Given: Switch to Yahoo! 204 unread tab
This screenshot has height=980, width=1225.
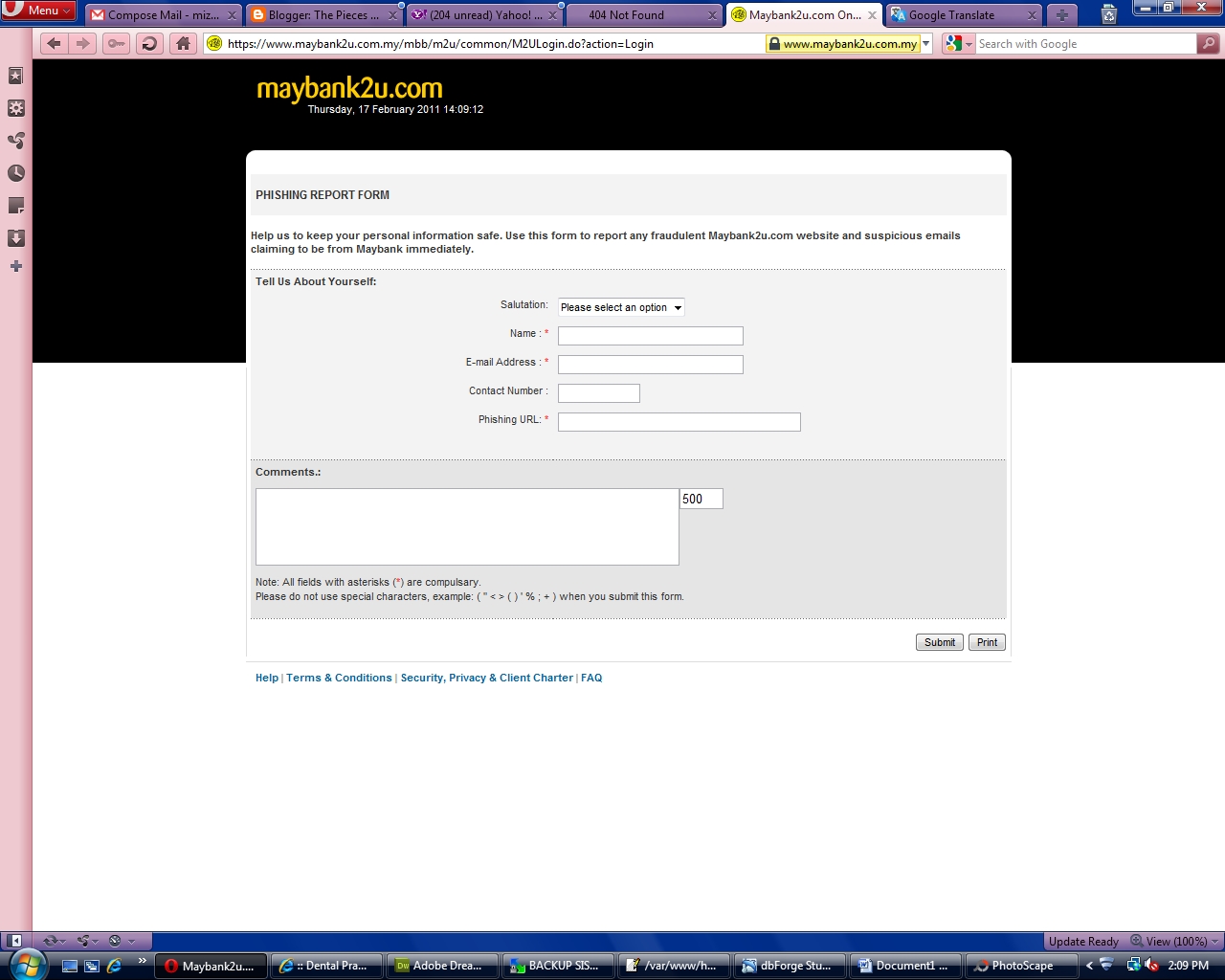Looking at the screenshot, I should [484, 14].
